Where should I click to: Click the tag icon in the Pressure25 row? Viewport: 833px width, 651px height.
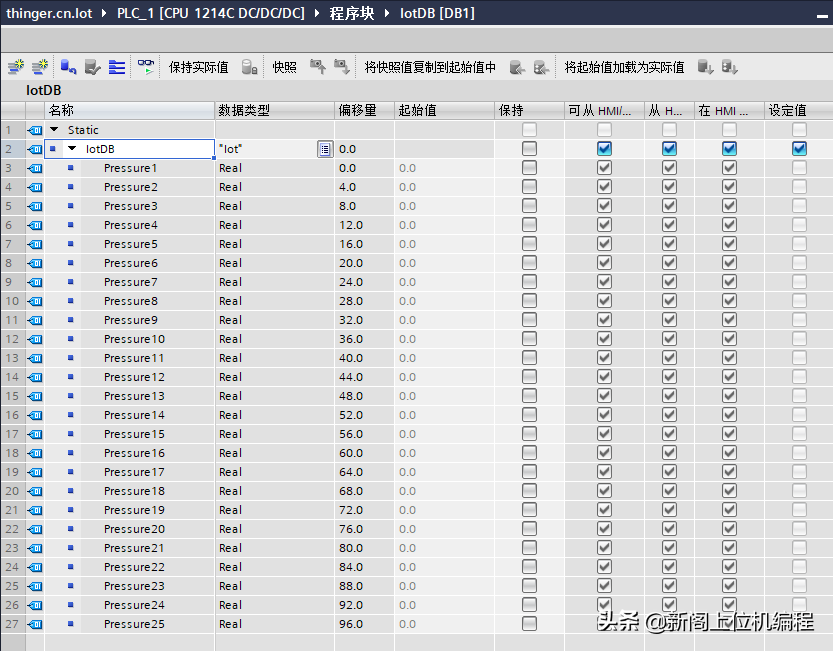[35, 624]
